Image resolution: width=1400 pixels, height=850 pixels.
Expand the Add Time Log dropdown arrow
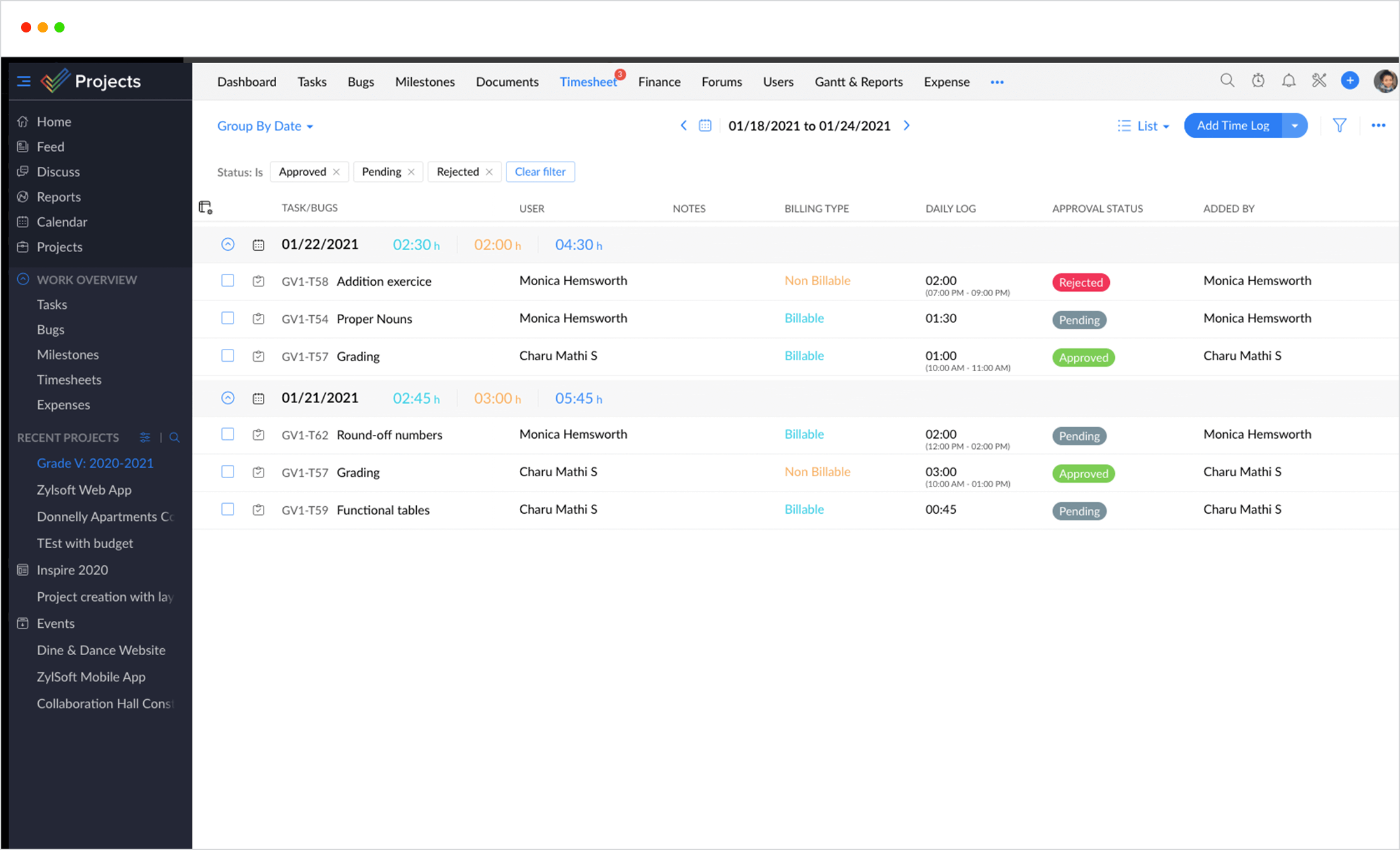[1294, 125]
